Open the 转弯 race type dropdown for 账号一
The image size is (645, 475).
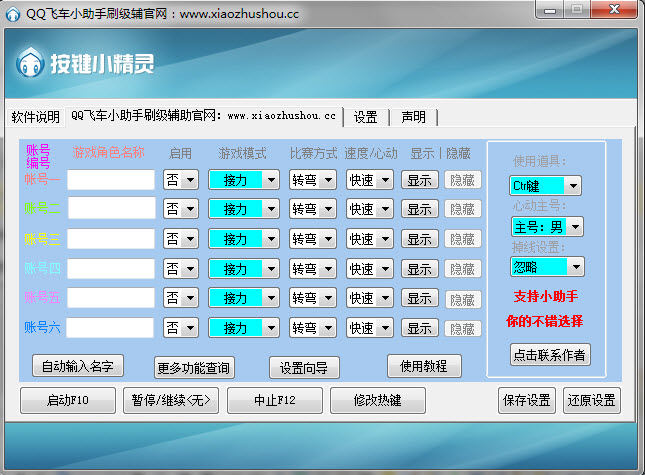[x=313, y=180]
